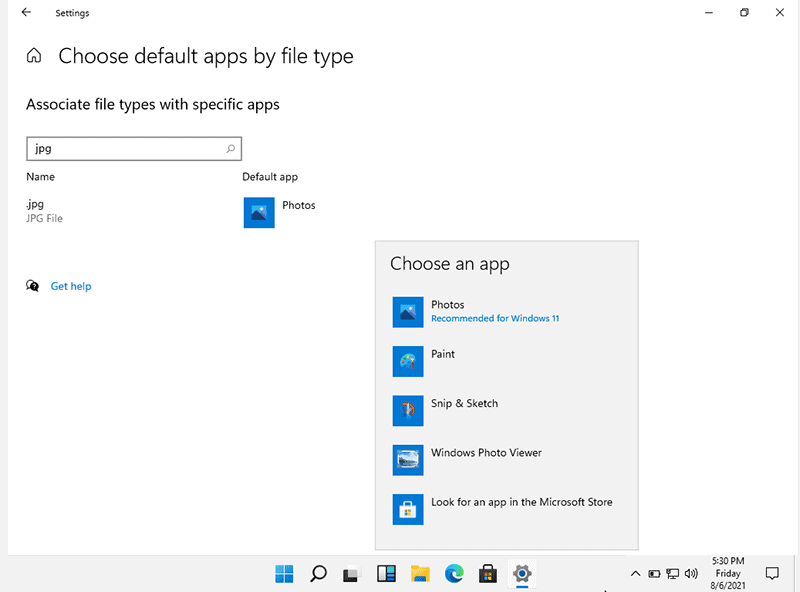Screen dimensions: 800x592
Task: Click the .jpg file type row
Action: (44, 211)
